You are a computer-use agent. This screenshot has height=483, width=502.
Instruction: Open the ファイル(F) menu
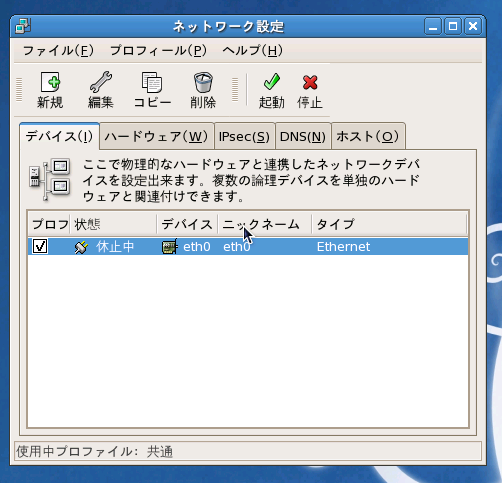(58, 51)
